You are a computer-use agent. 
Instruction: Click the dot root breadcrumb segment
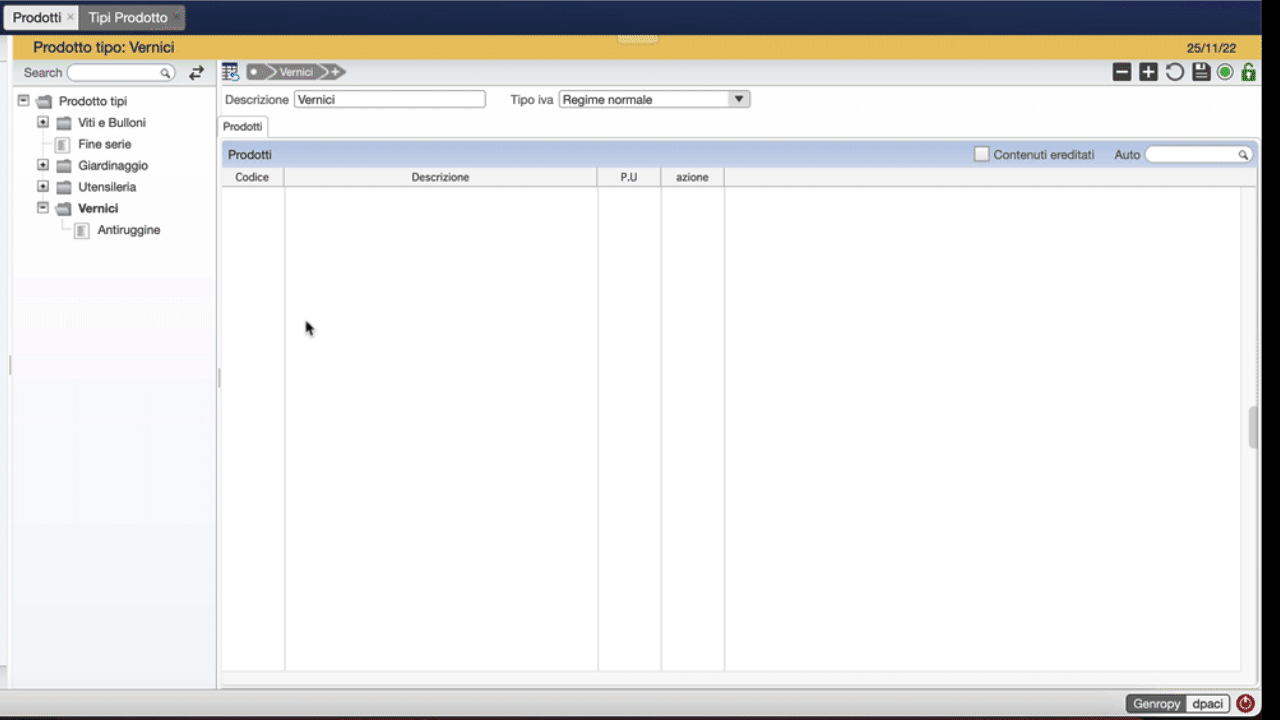[256, 72]
